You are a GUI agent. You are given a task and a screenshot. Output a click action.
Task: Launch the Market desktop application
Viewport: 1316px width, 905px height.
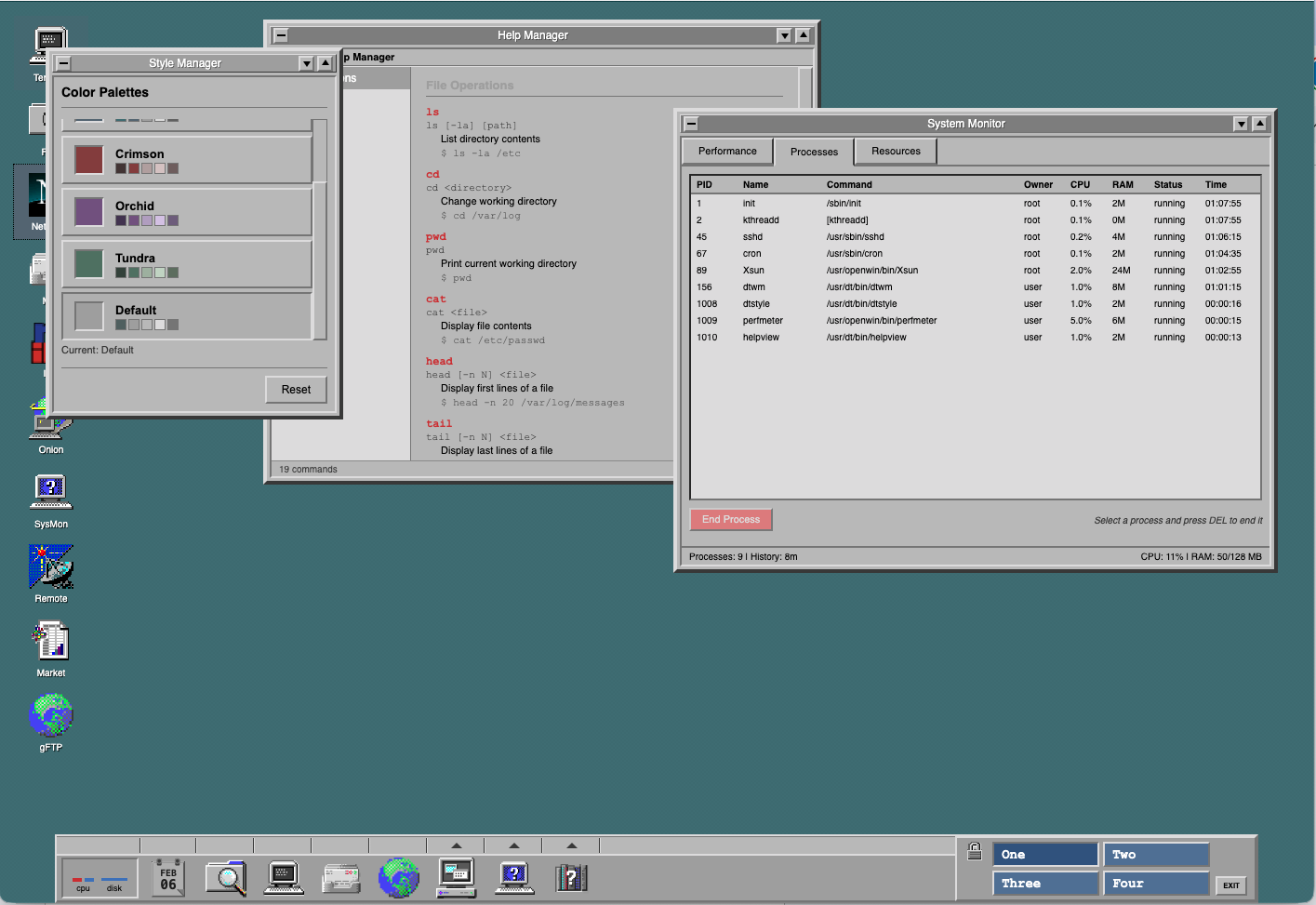click(x=50, y=642)
